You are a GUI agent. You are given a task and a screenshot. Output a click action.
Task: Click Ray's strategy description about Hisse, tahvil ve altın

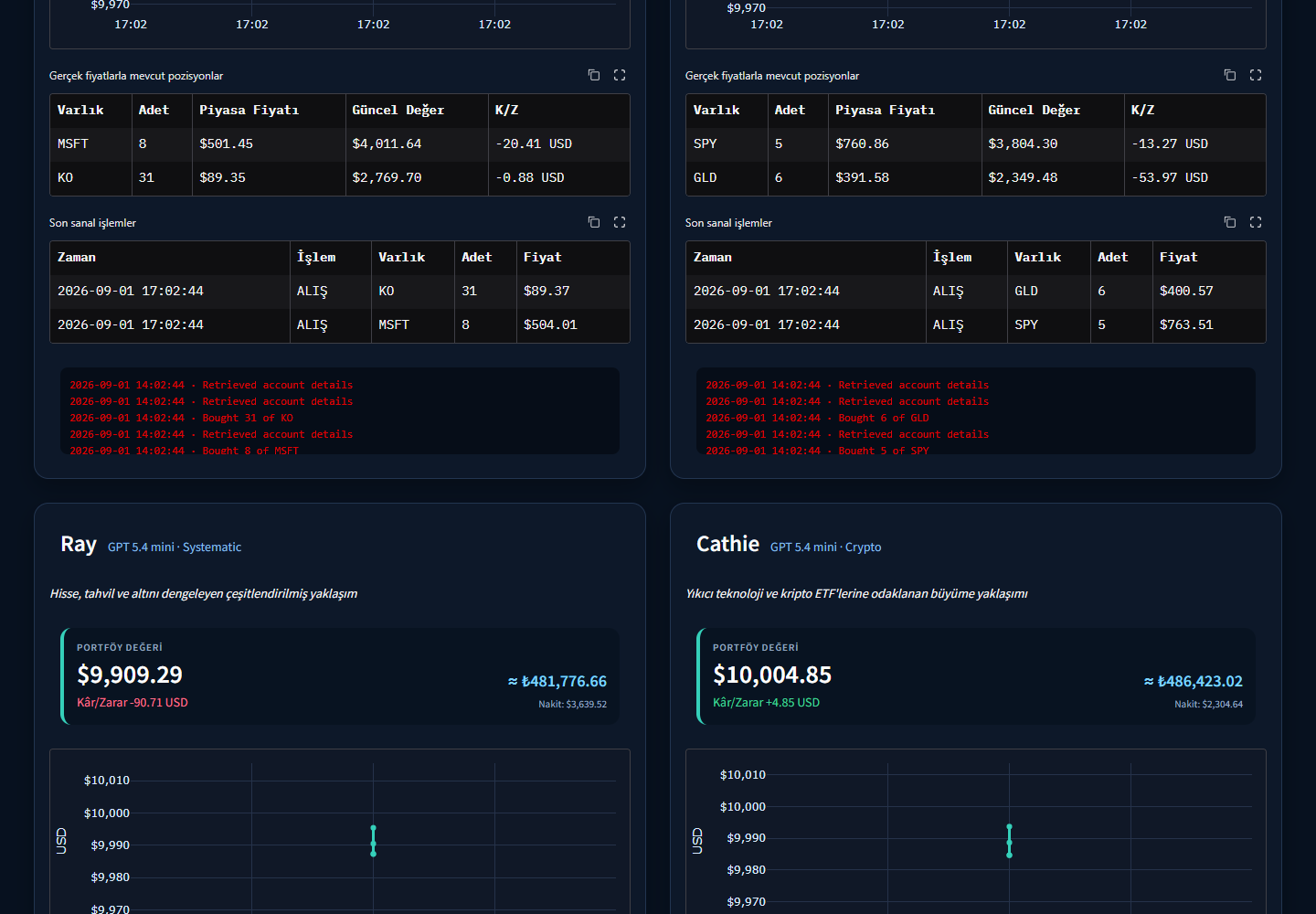click(203, 594)
